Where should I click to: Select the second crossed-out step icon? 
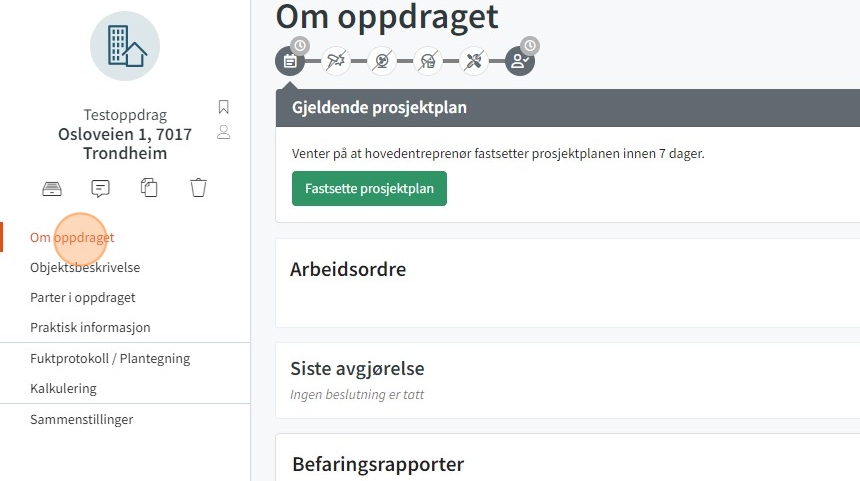(336, 61)
